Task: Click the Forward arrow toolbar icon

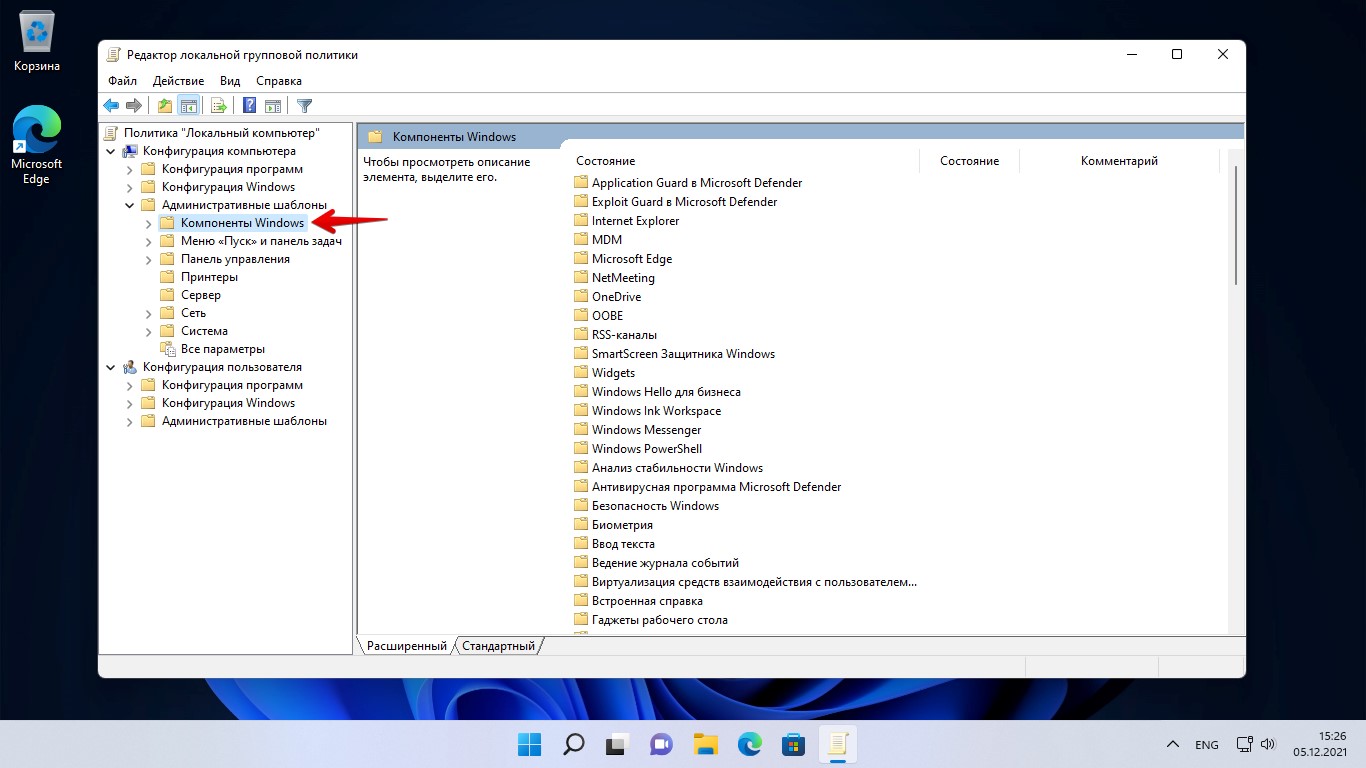Action: point(133,105)
